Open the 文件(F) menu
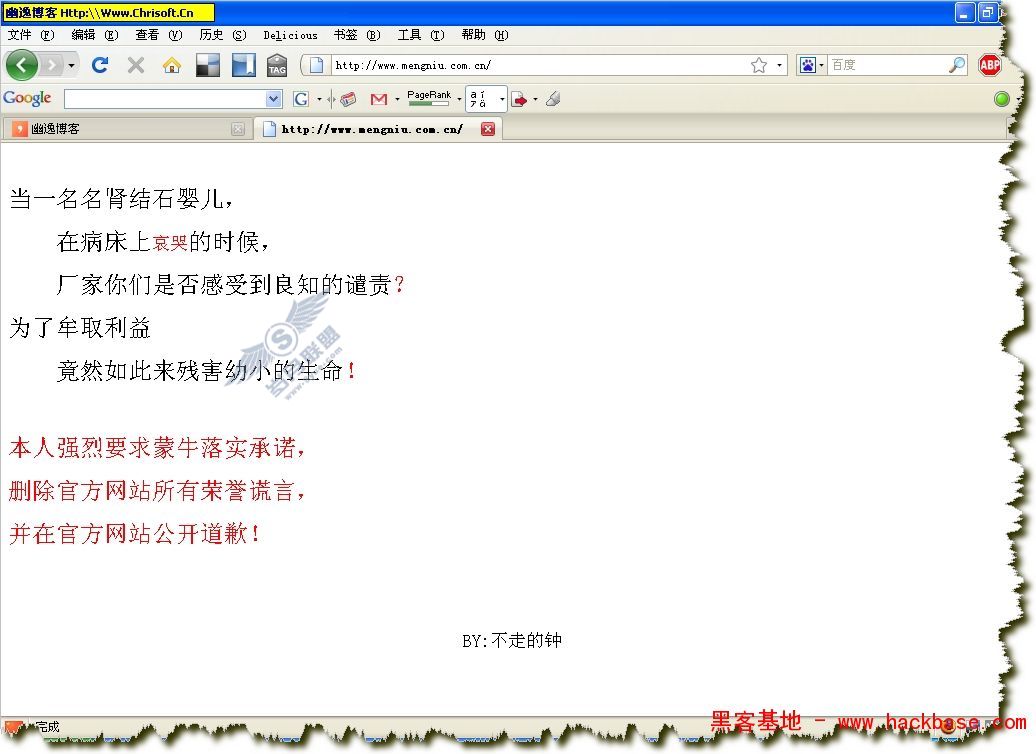Viewport: 1036px width, 754px height. [x=30, y=35]
